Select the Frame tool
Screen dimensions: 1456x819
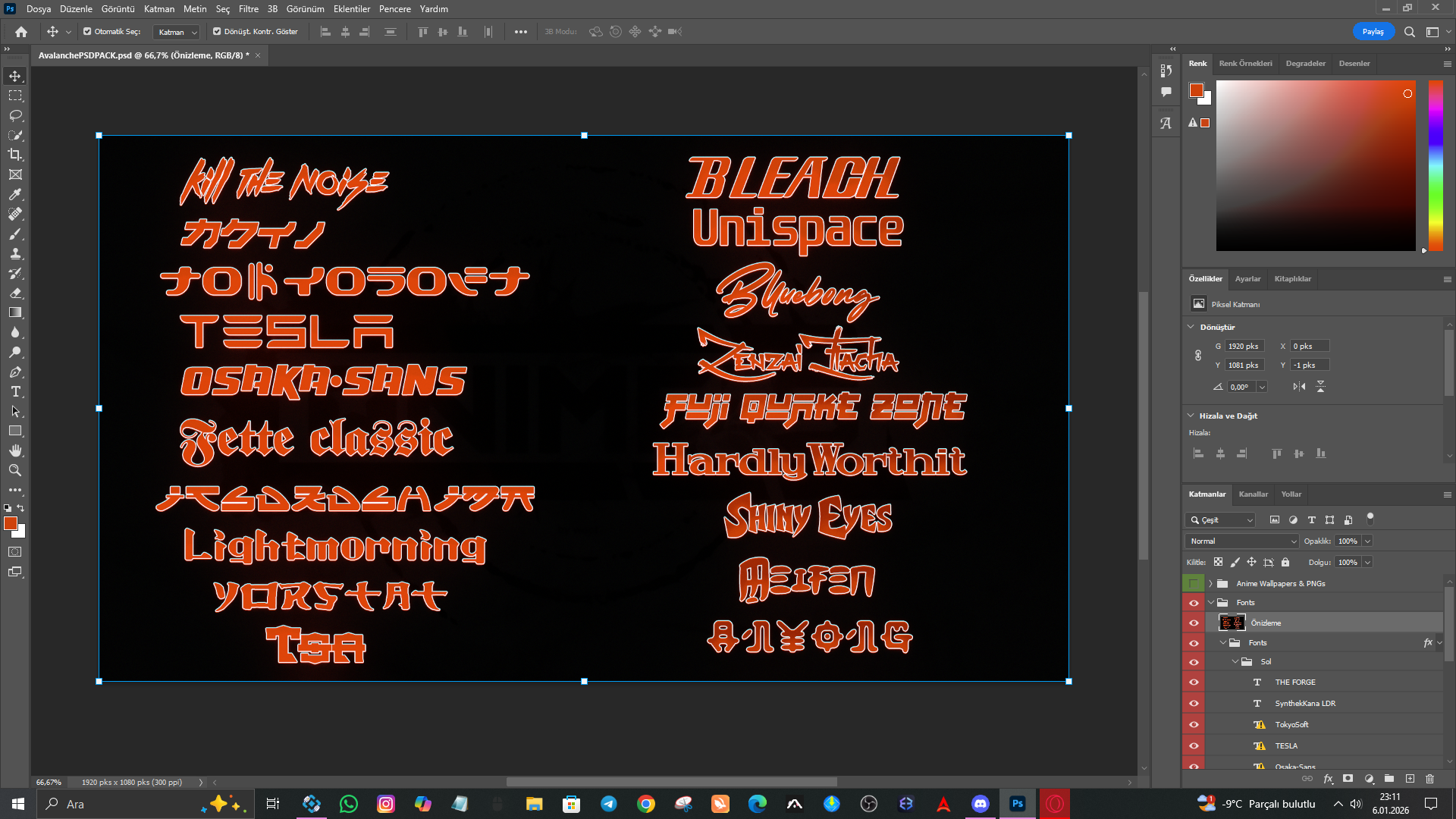[15, 174]
